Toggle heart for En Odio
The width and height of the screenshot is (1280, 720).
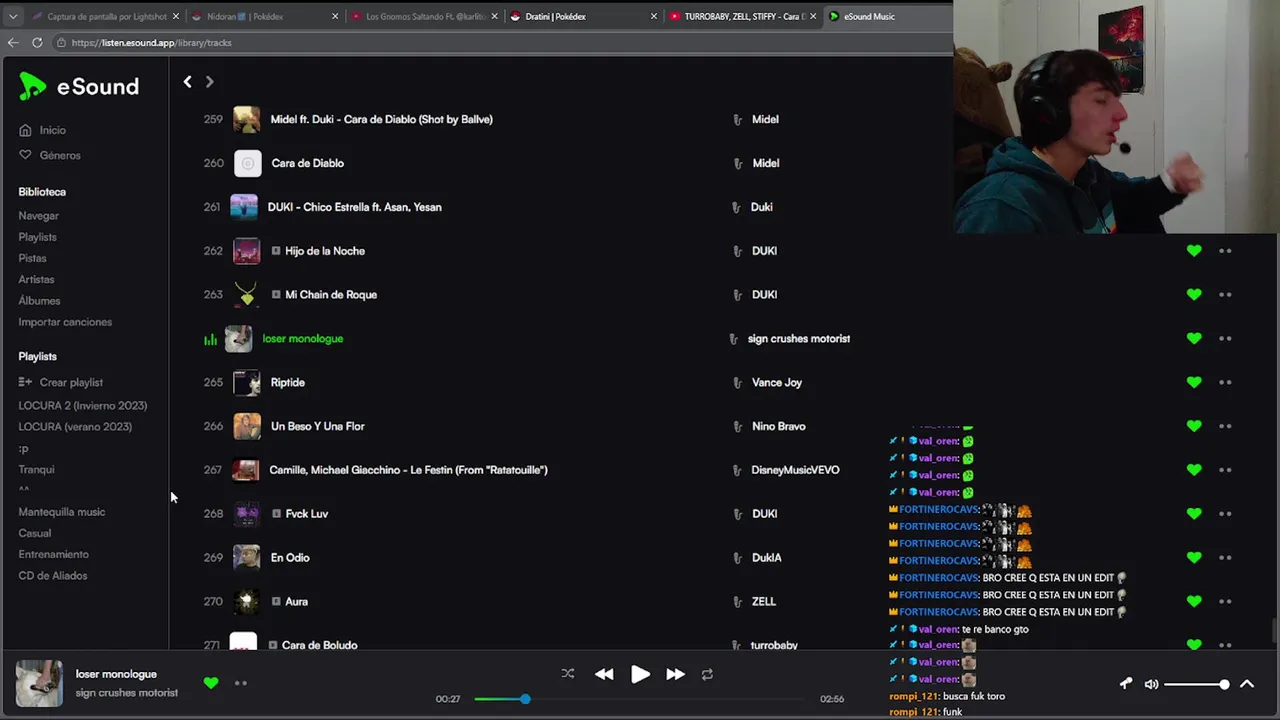click(1194, 557)
